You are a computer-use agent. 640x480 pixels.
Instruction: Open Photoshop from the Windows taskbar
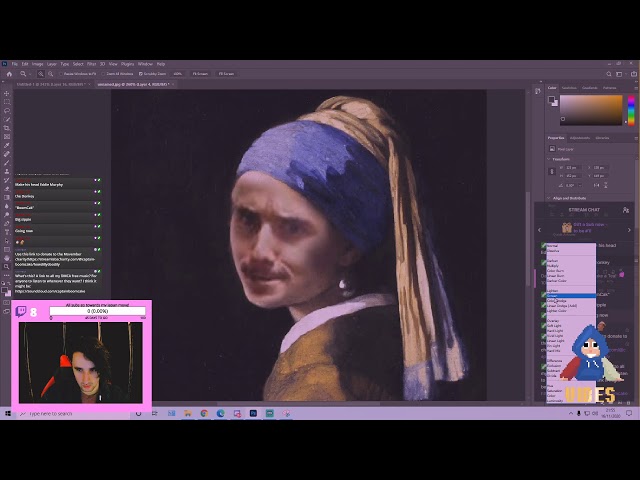click(253, 413)
